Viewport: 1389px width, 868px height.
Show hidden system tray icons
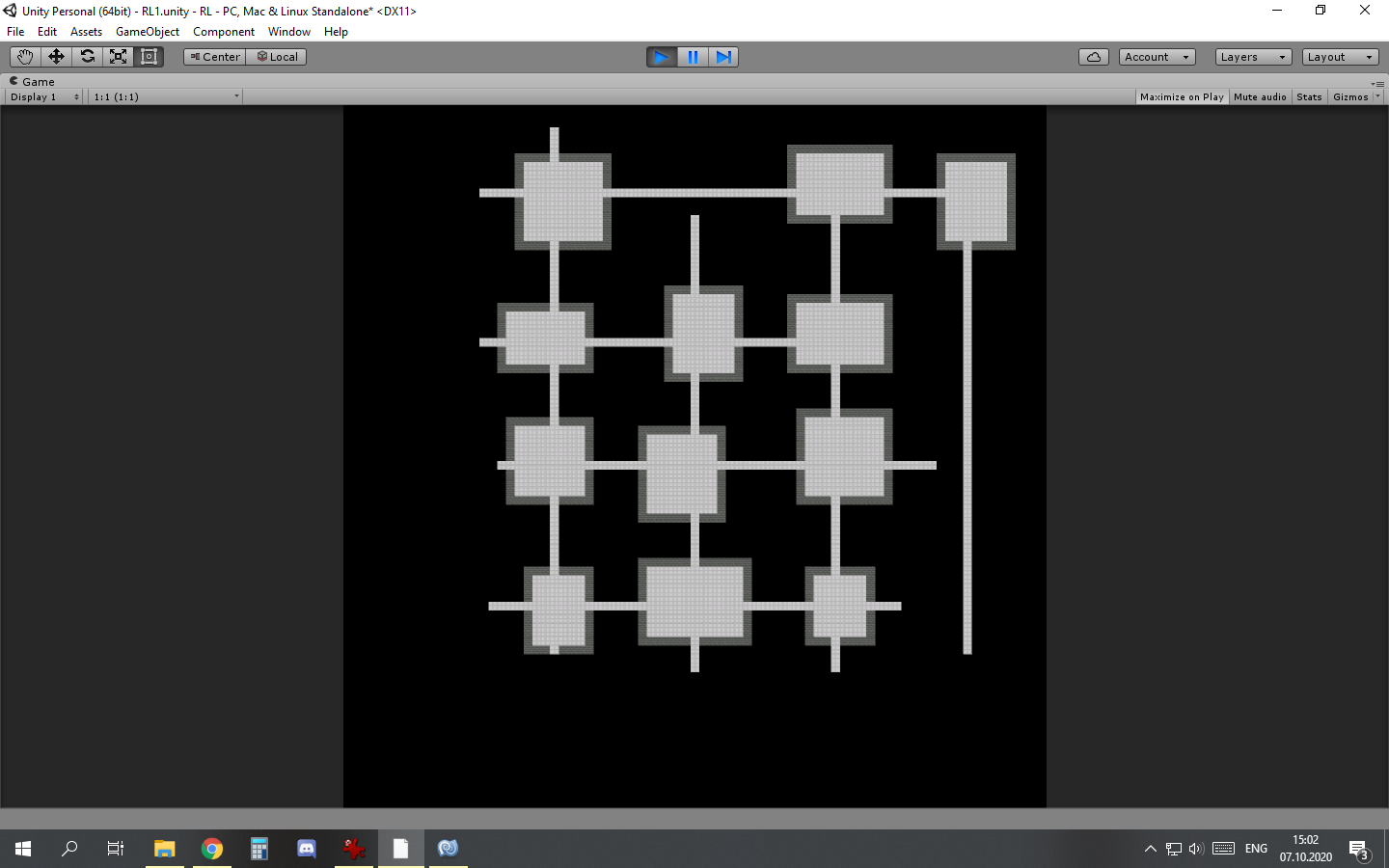pos(1150,849)
